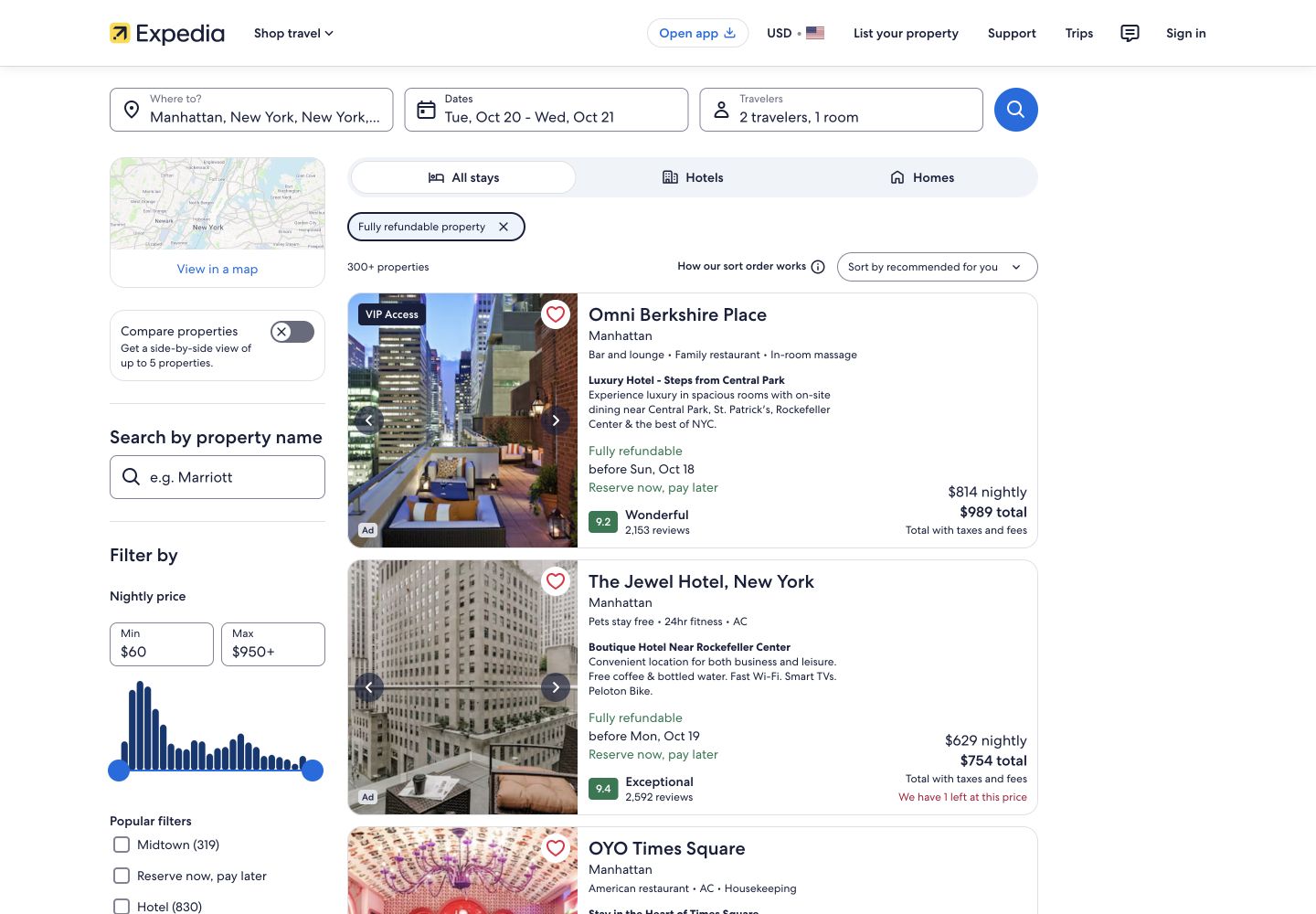Switch to the Hotels tab
The image size is (1316, 914).
pos(693,177)
